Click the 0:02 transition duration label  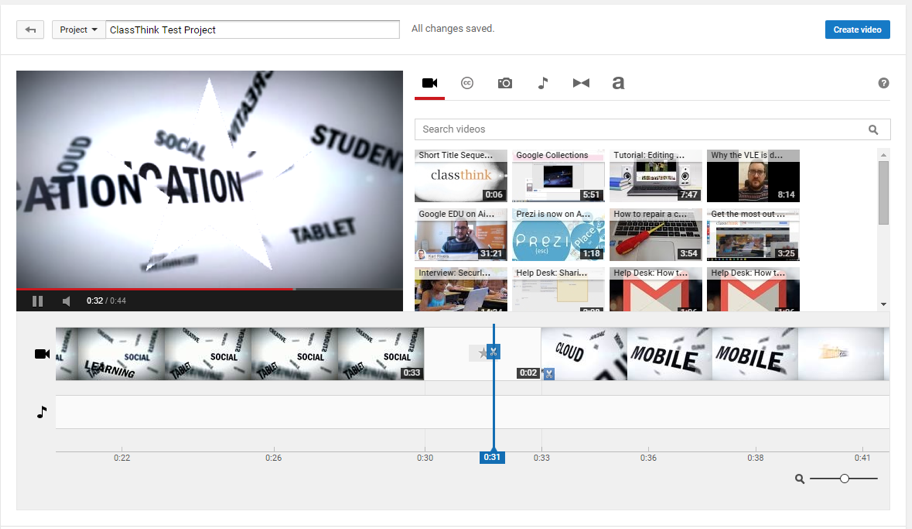pyautogui.click(x=528, y=373)
